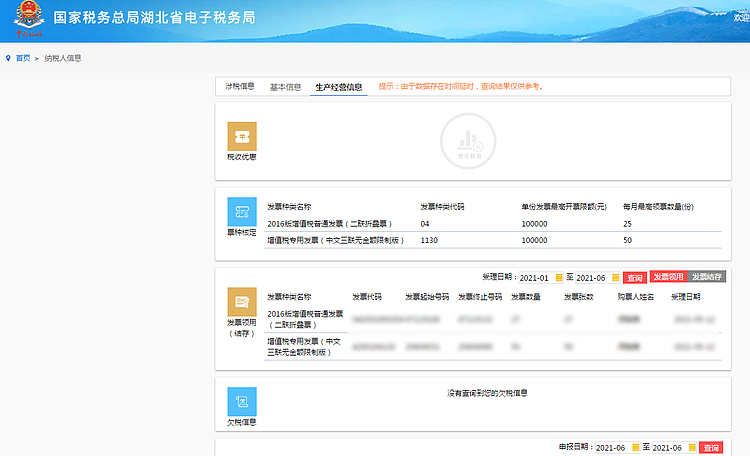This screenshot has height=456, width=750.
Task: Open calendar for 申报日期 start date
Action: pos(635,447)
